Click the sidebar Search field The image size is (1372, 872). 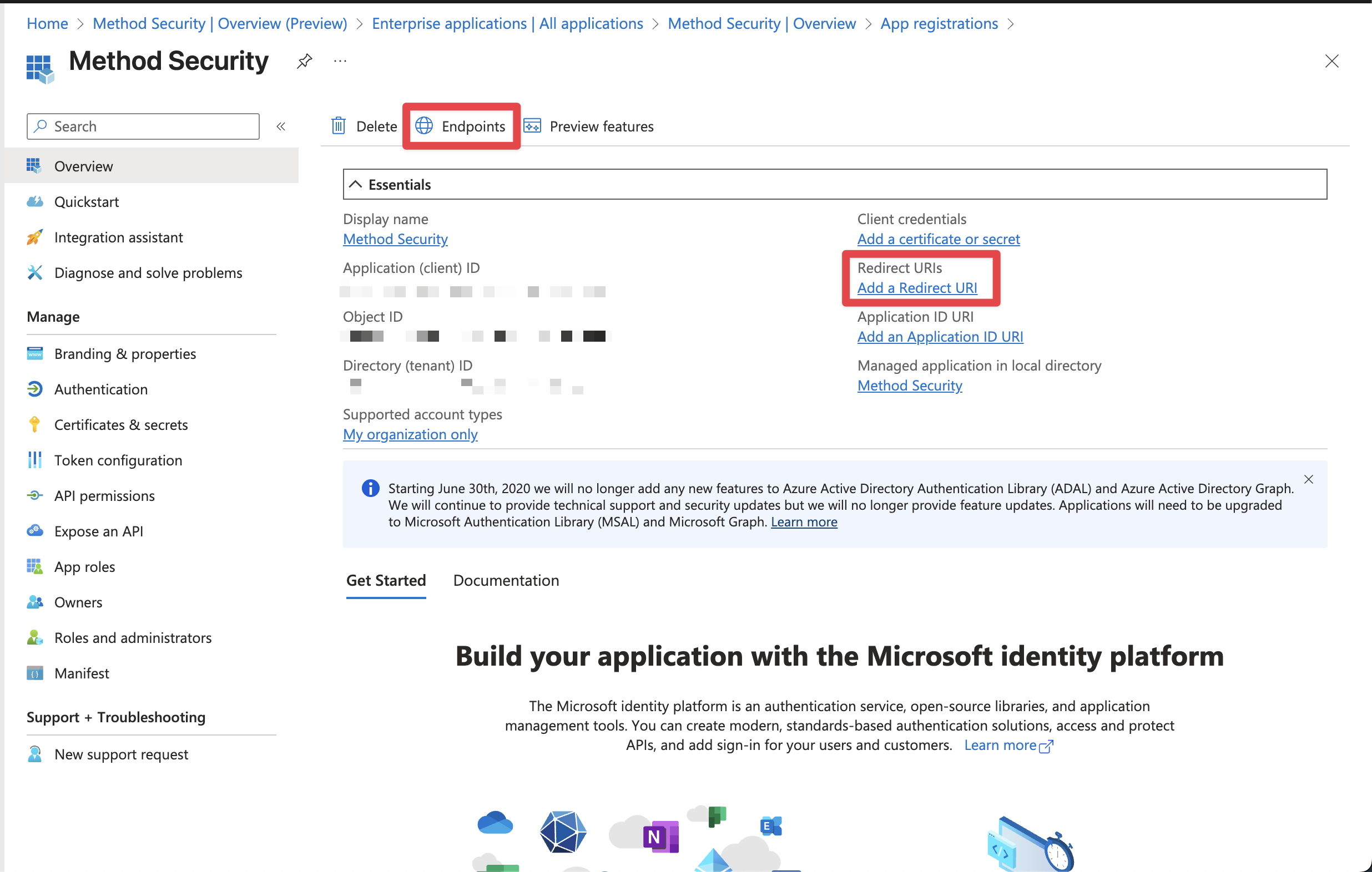coord(144,126)
